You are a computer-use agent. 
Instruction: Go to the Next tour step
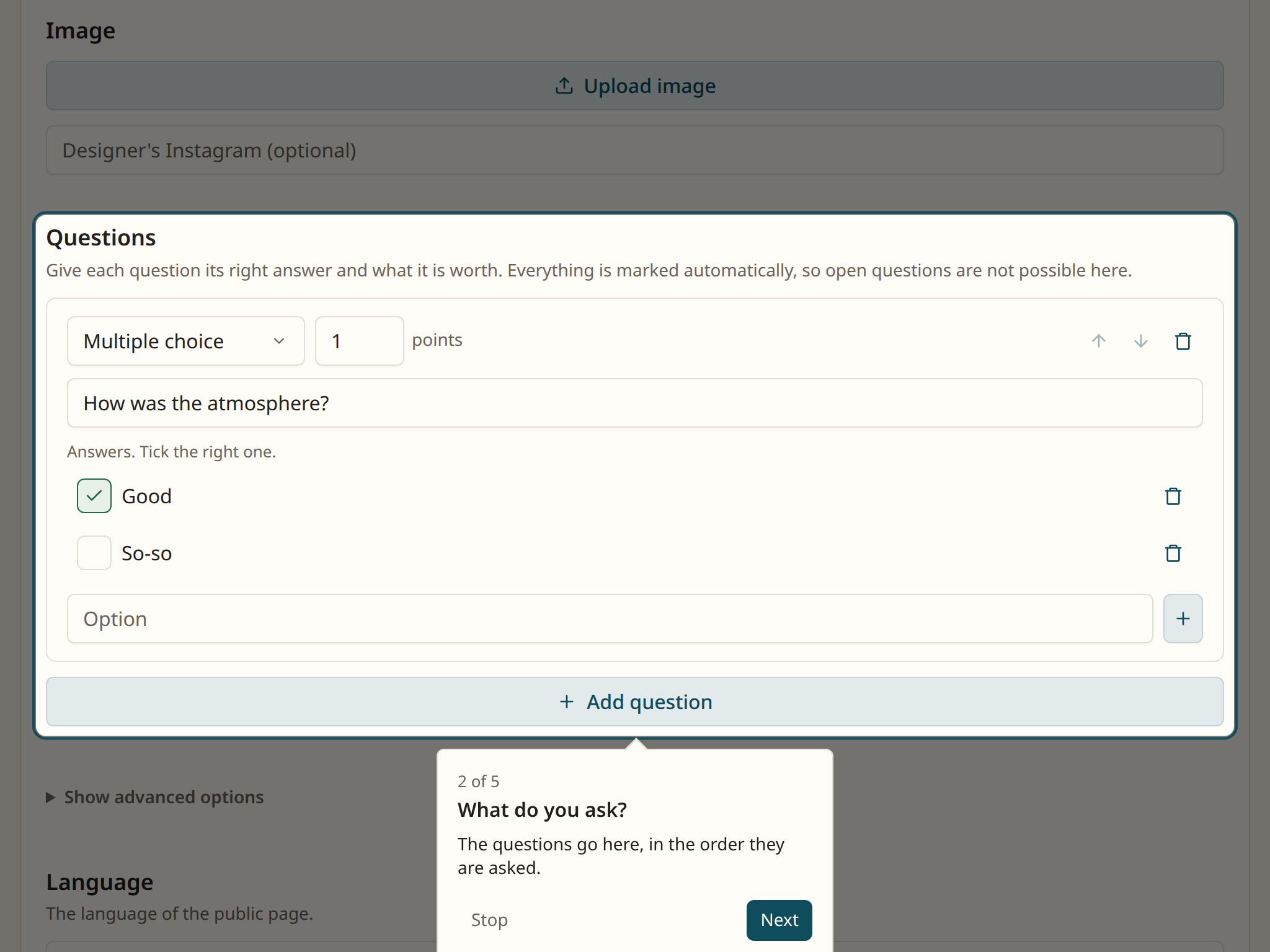(779, 920)
